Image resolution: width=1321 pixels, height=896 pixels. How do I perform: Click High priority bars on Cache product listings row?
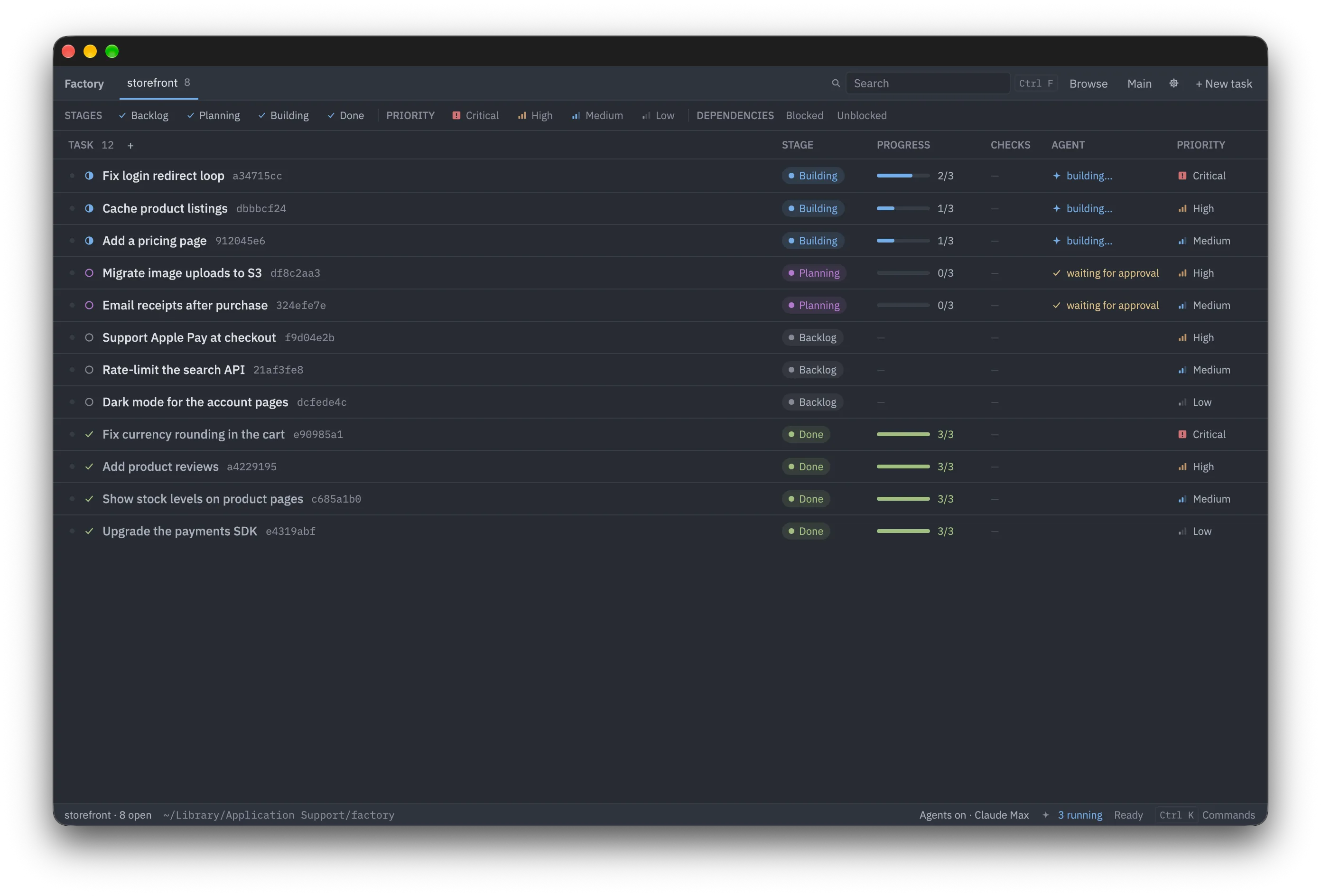[x=1182, y=208]
